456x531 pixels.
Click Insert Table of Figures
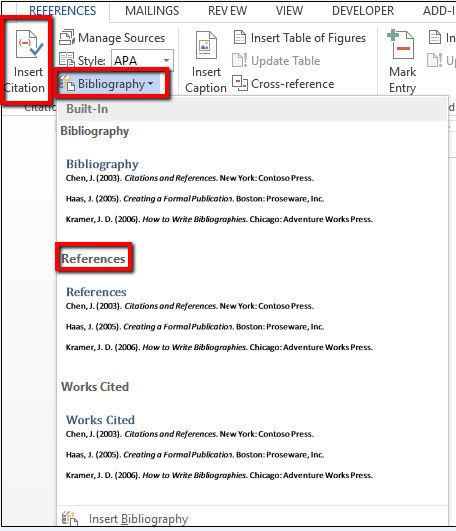[300, 38]
